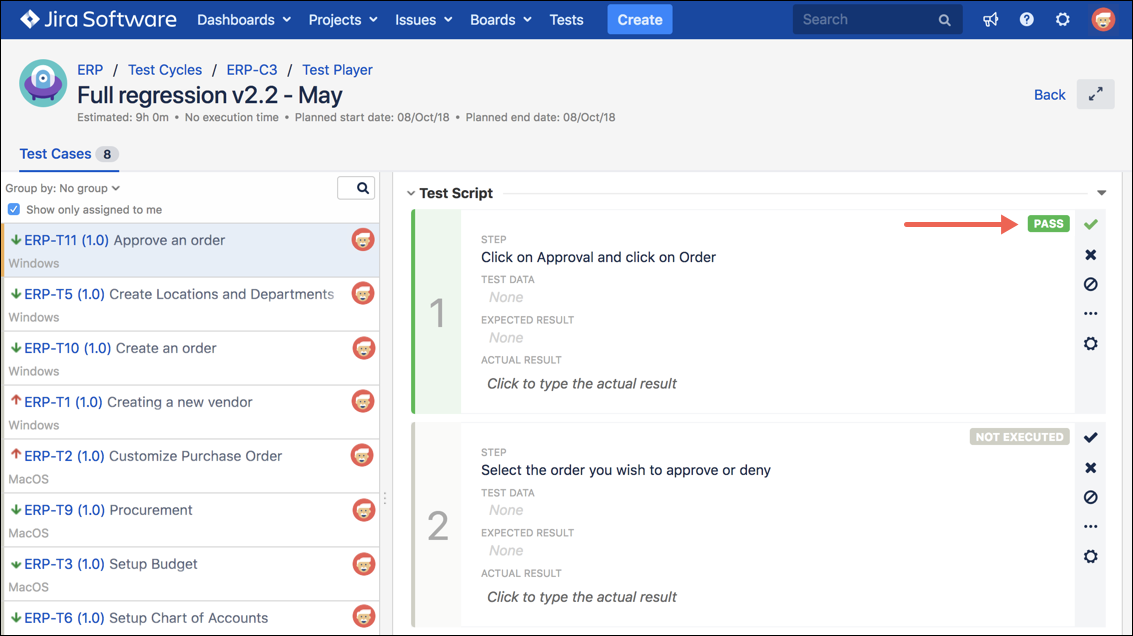Open the Boards dropdown menu
The image size is (1133, 636).
click(x=501, y=20)
